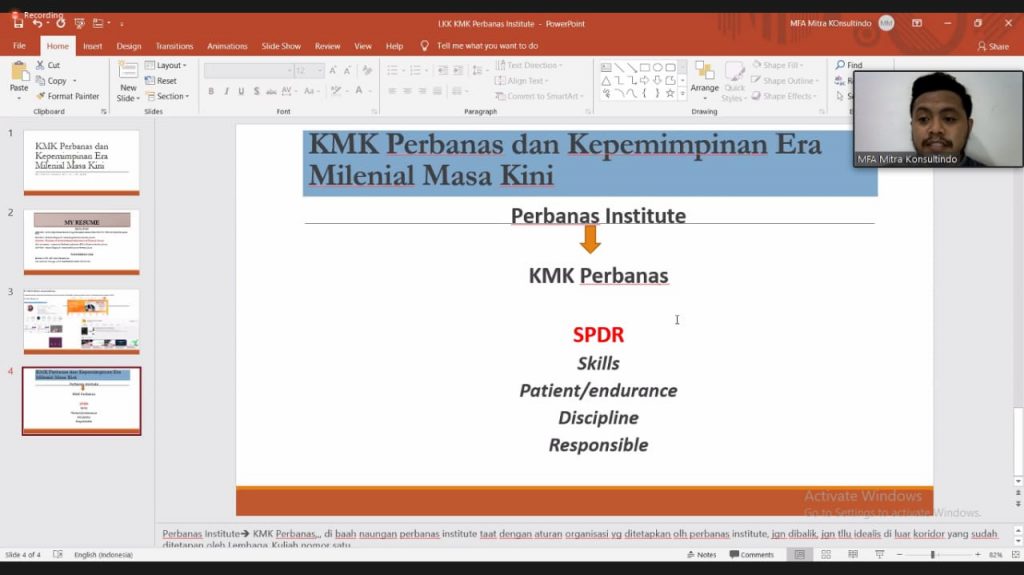Add a New Slide
The image size is (1024, 575).
(127, 81)
